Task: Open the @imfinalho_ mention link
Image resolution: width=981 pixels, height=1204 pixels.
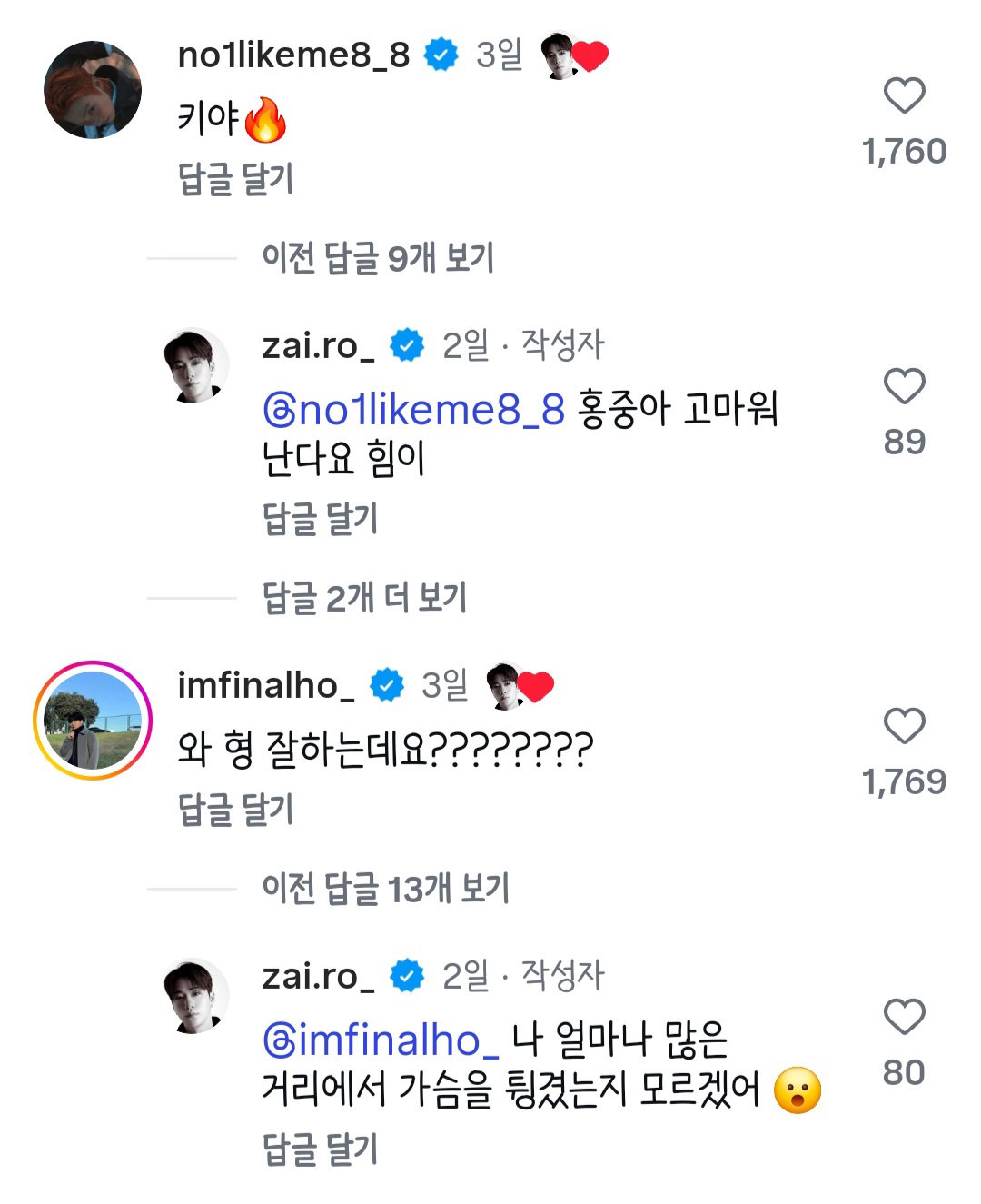Action: 381,1040
